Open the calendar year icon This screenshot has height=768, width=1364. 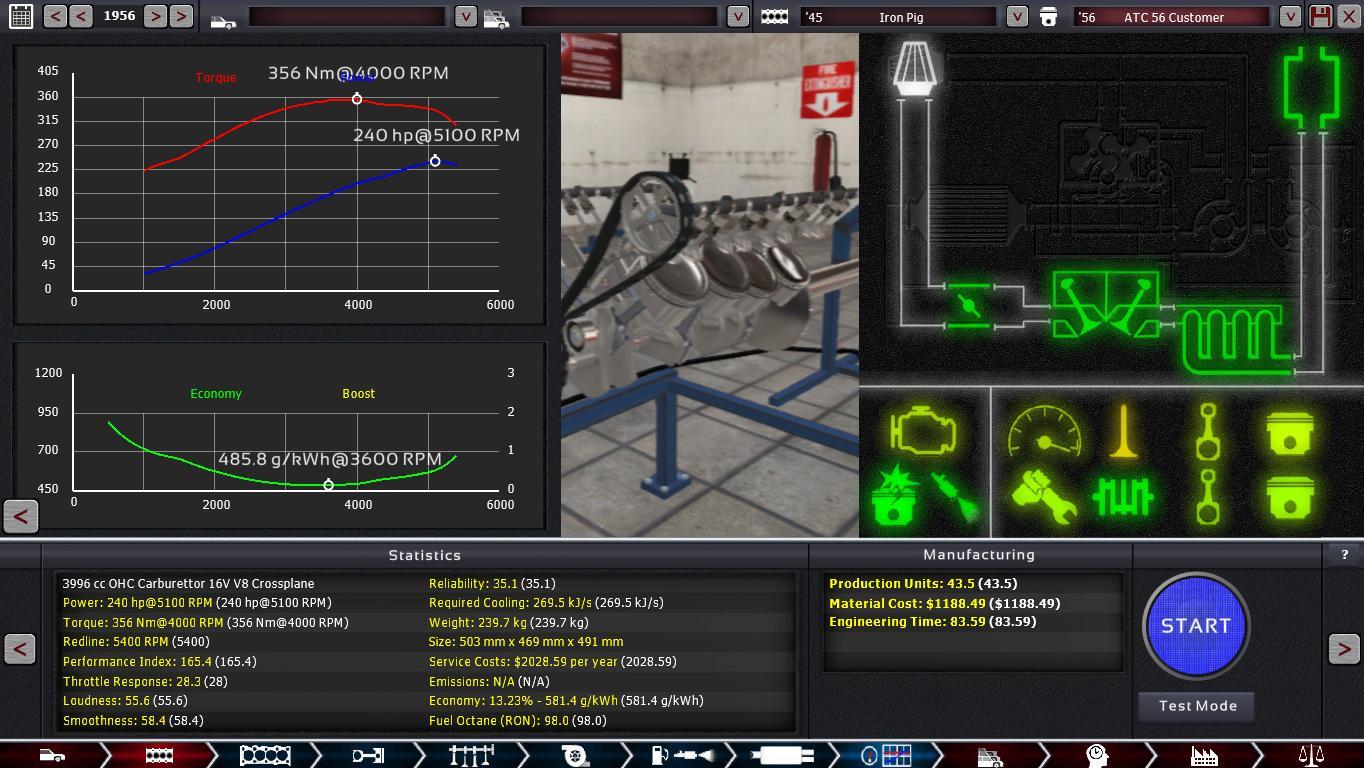[20, 16]
